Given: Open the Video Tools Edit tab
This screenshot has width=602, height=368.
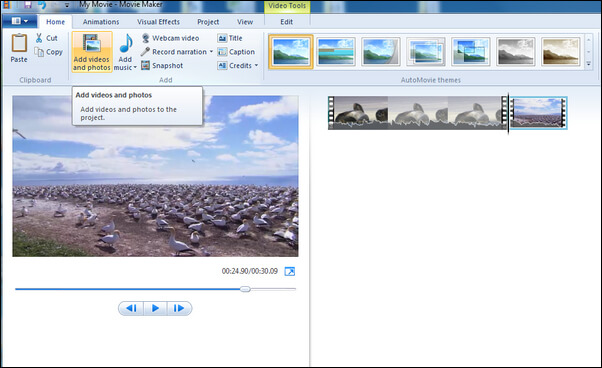Looking at the screenshot, I should (286, 22).
